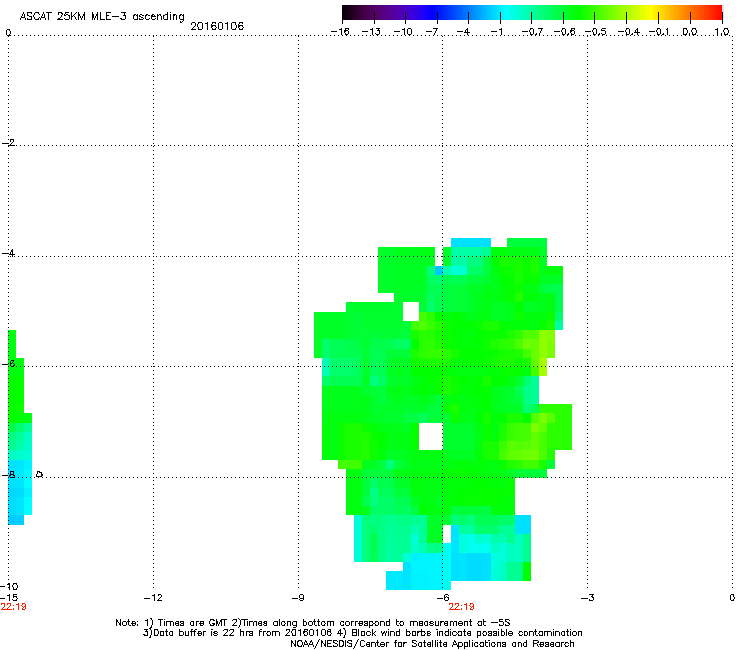Click the small white gap near -6.7, -5
Image resolution: width=740 pixels, height=650 pixels.
click(411, 312)
